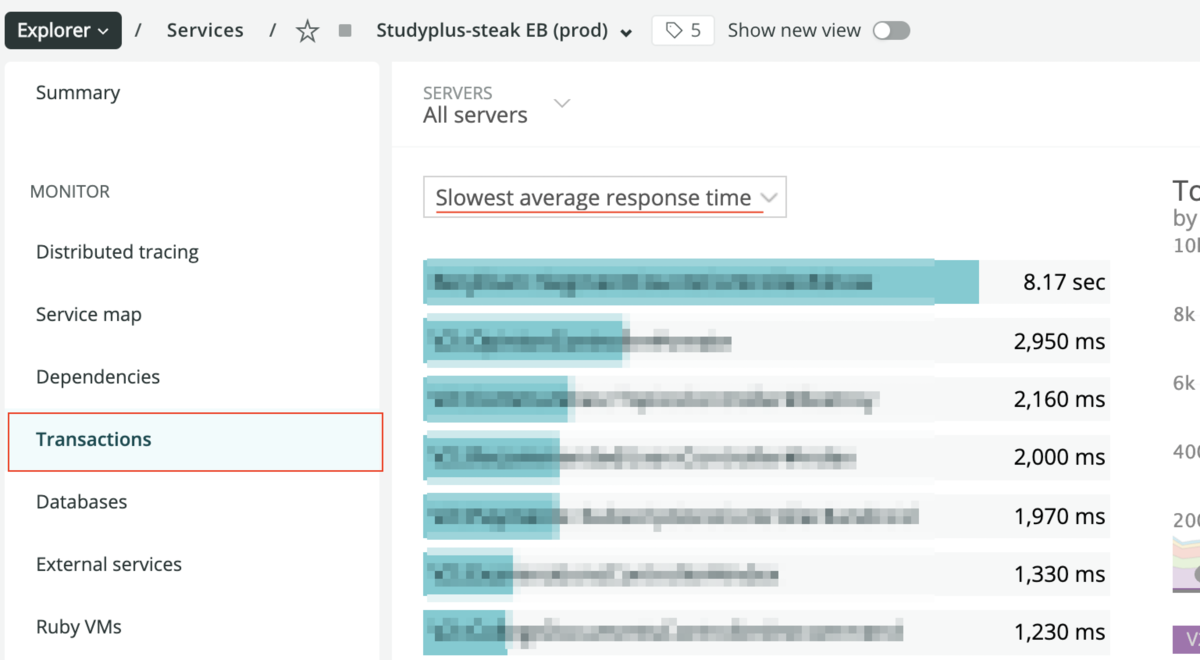This screenshot has width=1200, height=660.
Task: Open the tags button showing 5
Action: click(683, 30)
